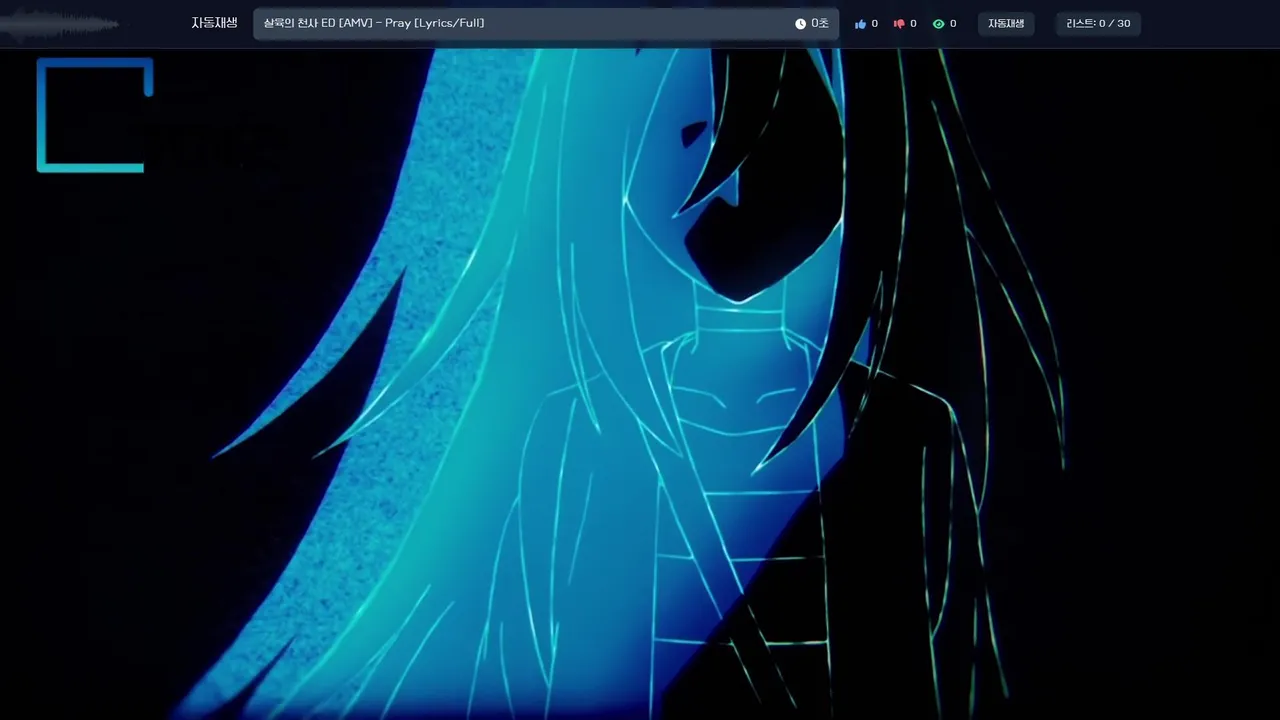Click the clock timer icon
Screen dimensions: 1280x720
coord(800,23)
